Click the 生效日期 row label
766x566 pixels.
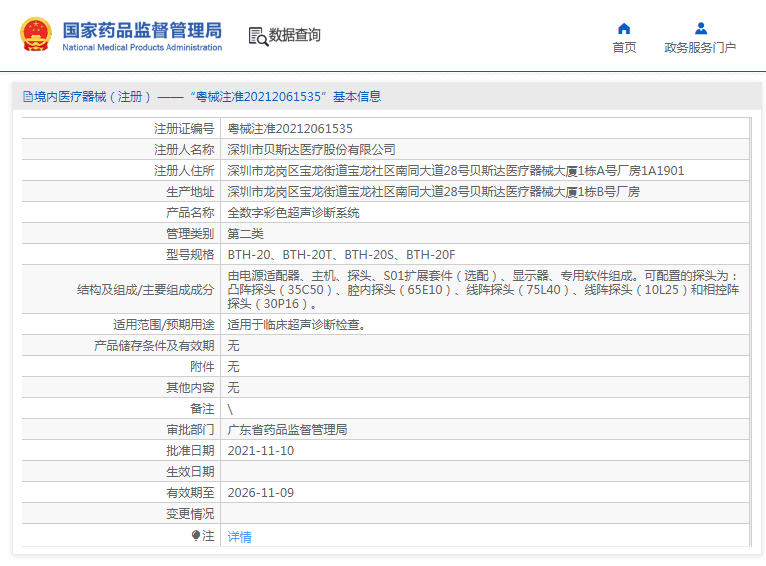pos(190,471)
